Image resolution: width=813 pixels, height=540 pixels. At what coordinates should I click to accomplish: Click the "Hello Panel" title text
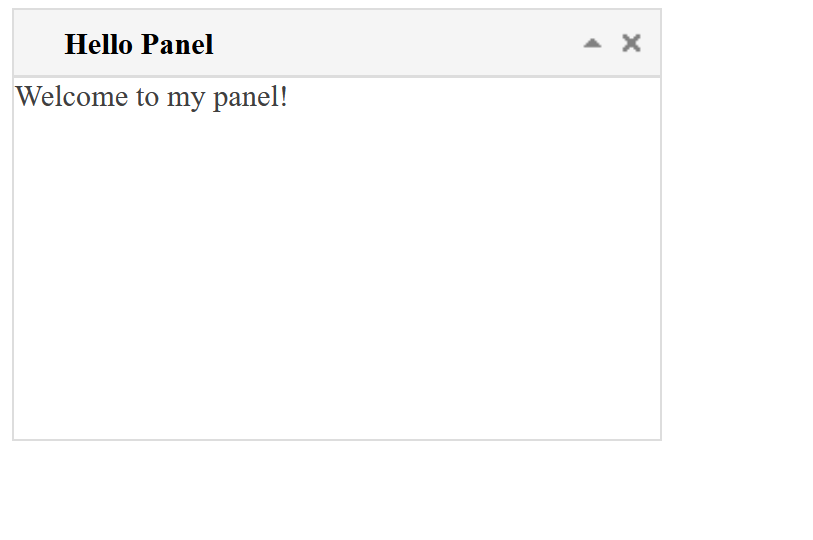(x=138, y=44)
